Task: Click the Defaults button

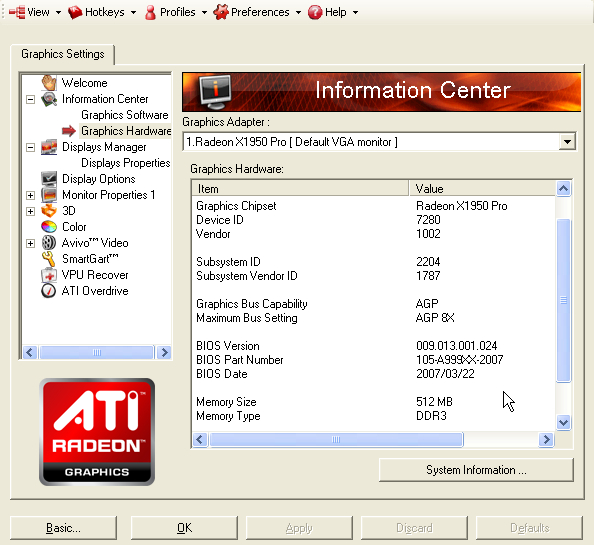Action: [529, 528]
